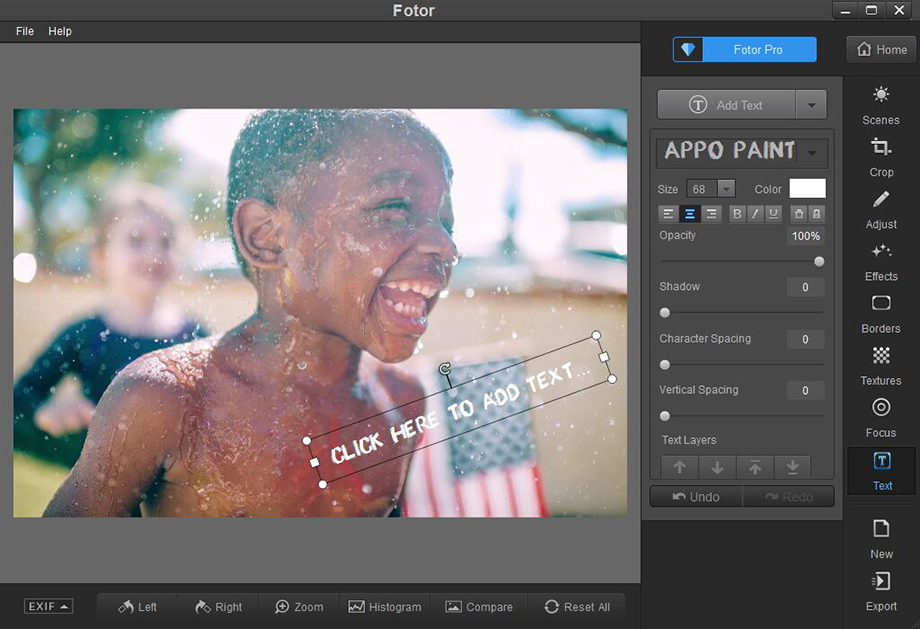Select the Focus tool
Image resolution: width=920 pixels, height=629 pixels.
(x=881, y=416)
